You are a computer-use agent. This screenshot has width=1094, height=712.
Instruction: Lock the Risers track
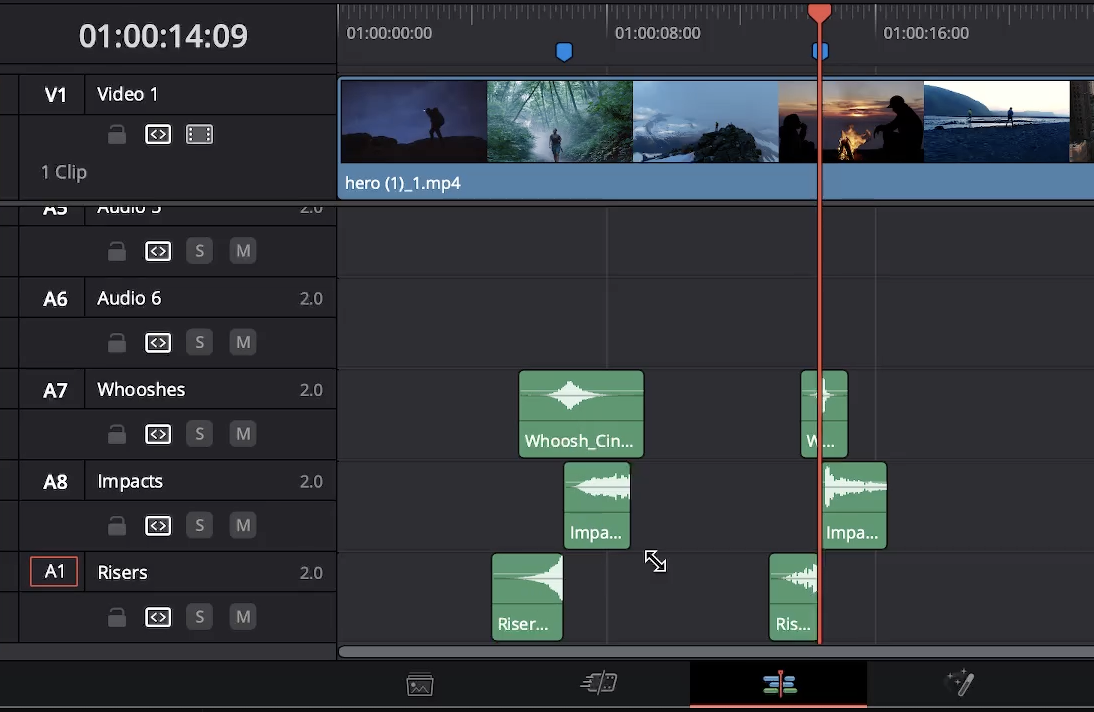coord(117,617)
